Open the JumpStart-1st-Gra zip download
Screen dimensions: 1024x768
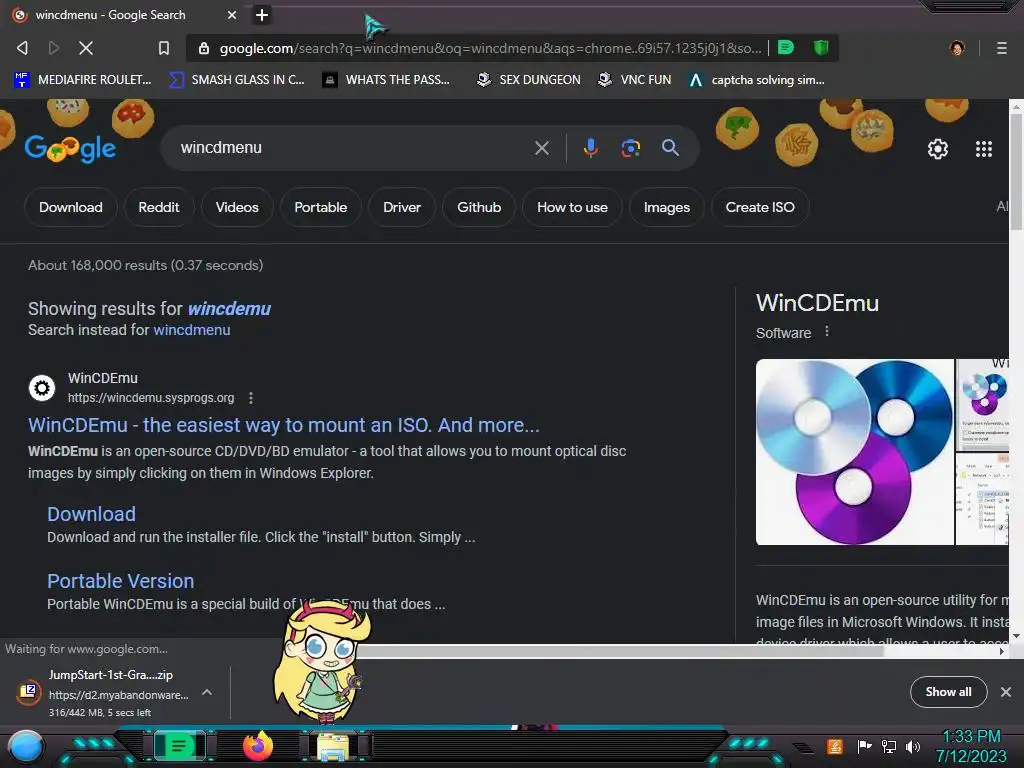[110, 675]
